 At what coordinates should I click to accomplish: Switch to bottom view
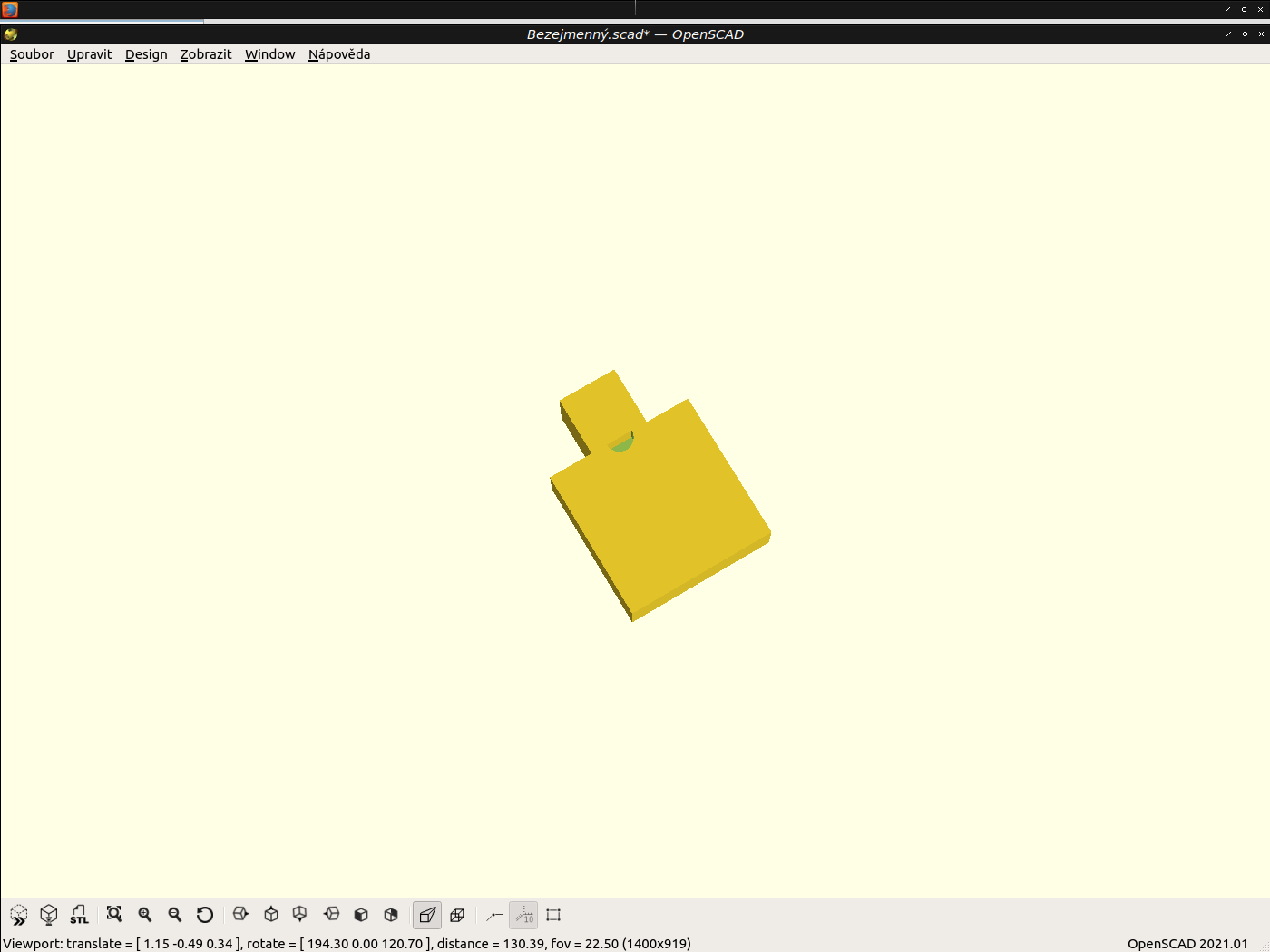299,915
